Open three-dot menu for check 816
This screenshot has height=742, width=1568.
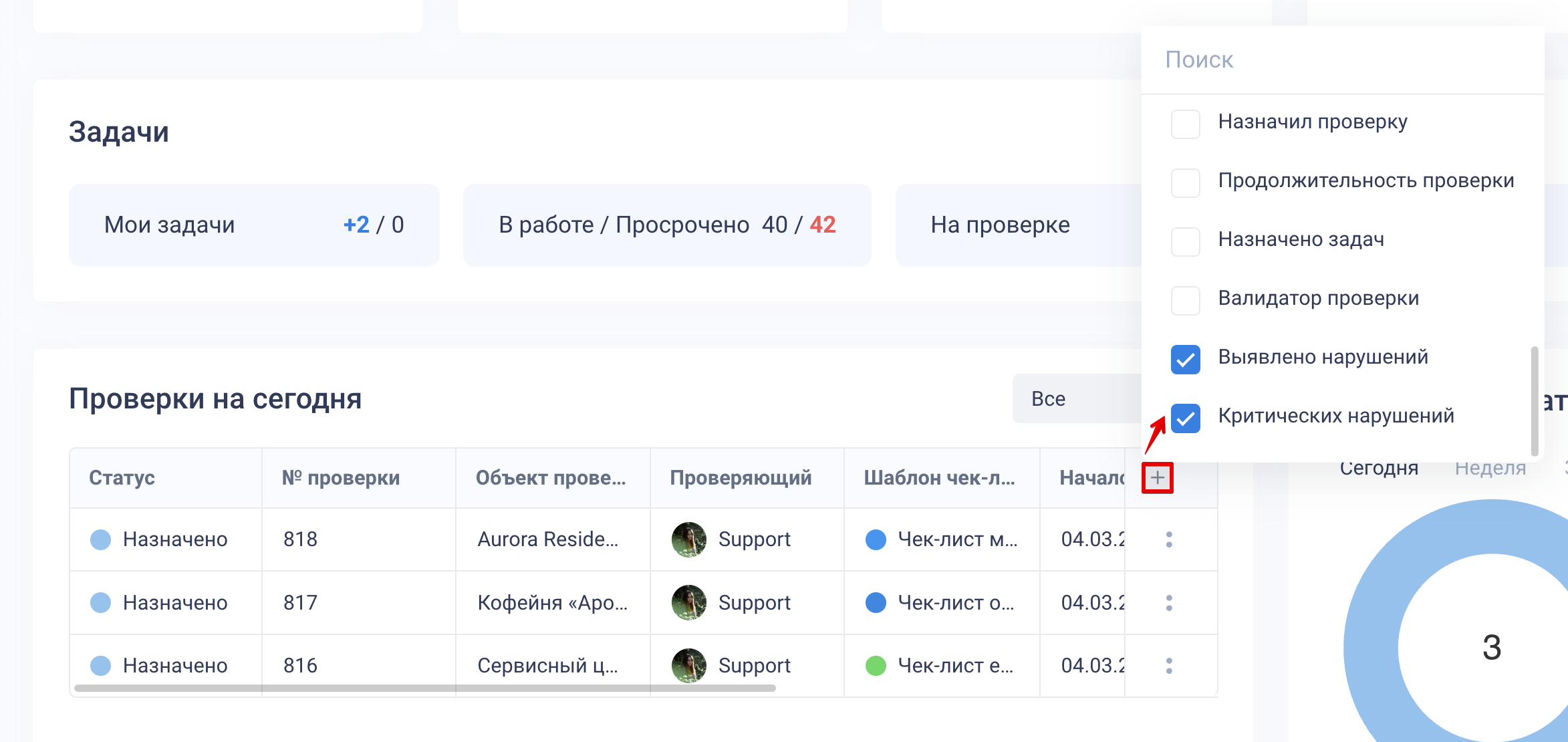(x=1169, y=665)
